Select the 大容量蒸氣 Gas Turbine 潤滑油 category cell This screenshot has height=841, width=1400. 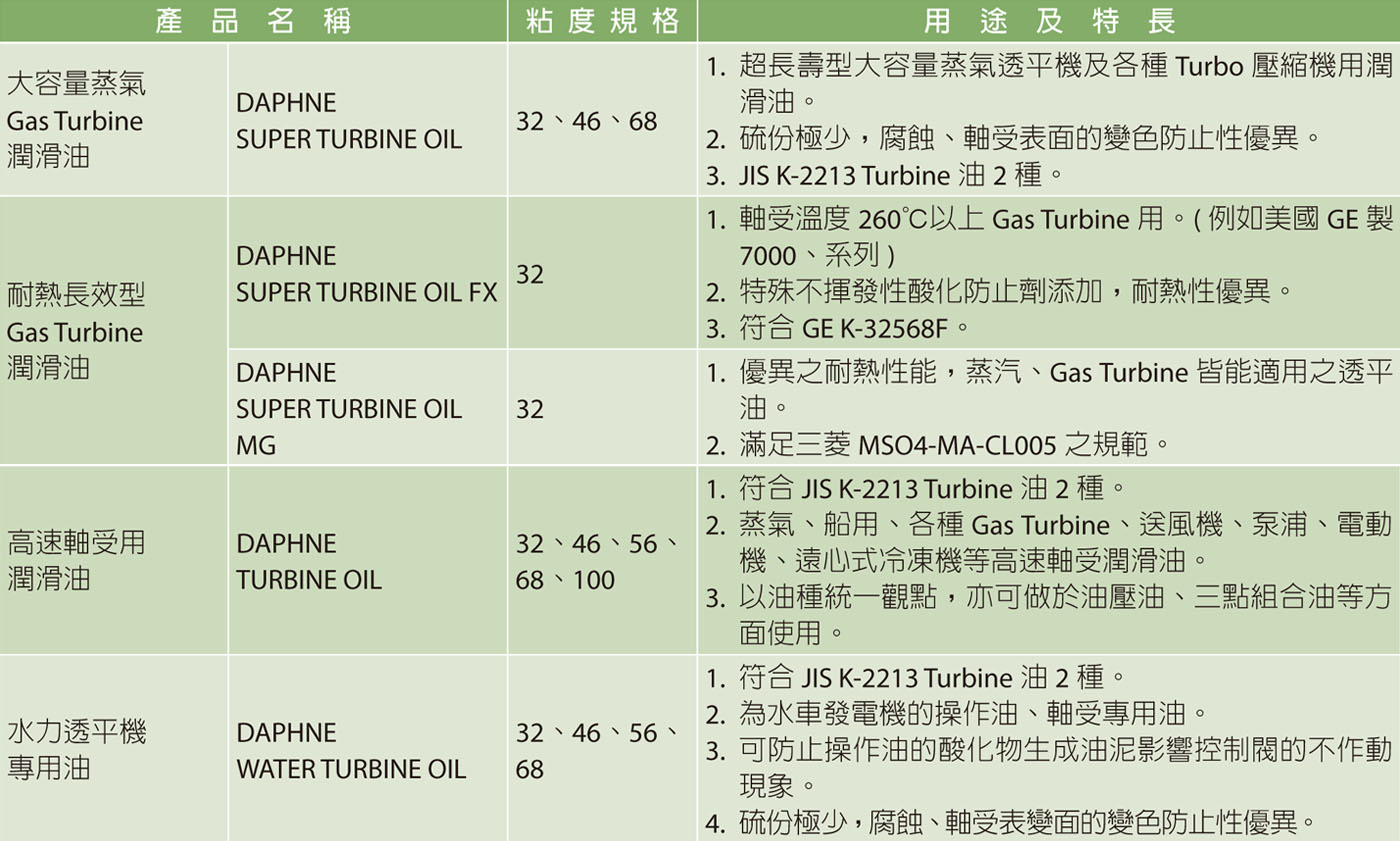click(x=76, y=120)
